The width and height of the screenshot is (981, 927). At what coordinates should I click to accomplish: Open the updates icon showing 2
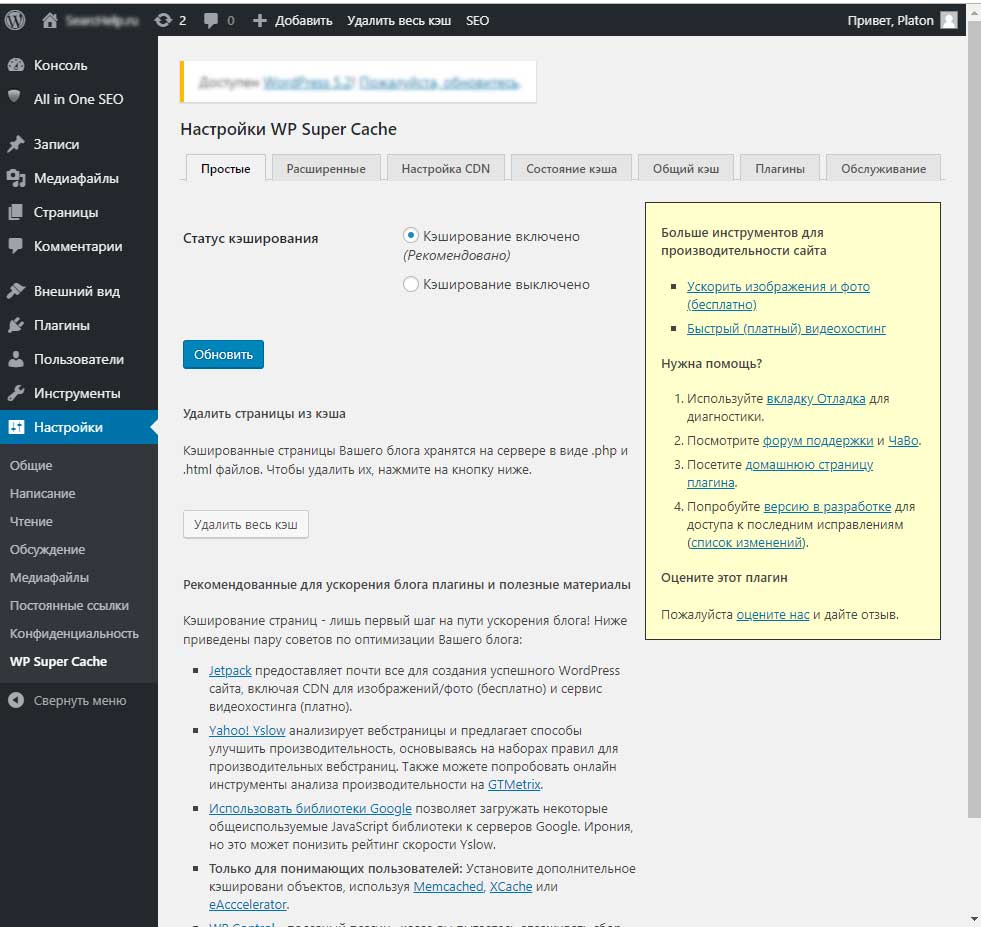pyautogui.click(x=163, y=21)
